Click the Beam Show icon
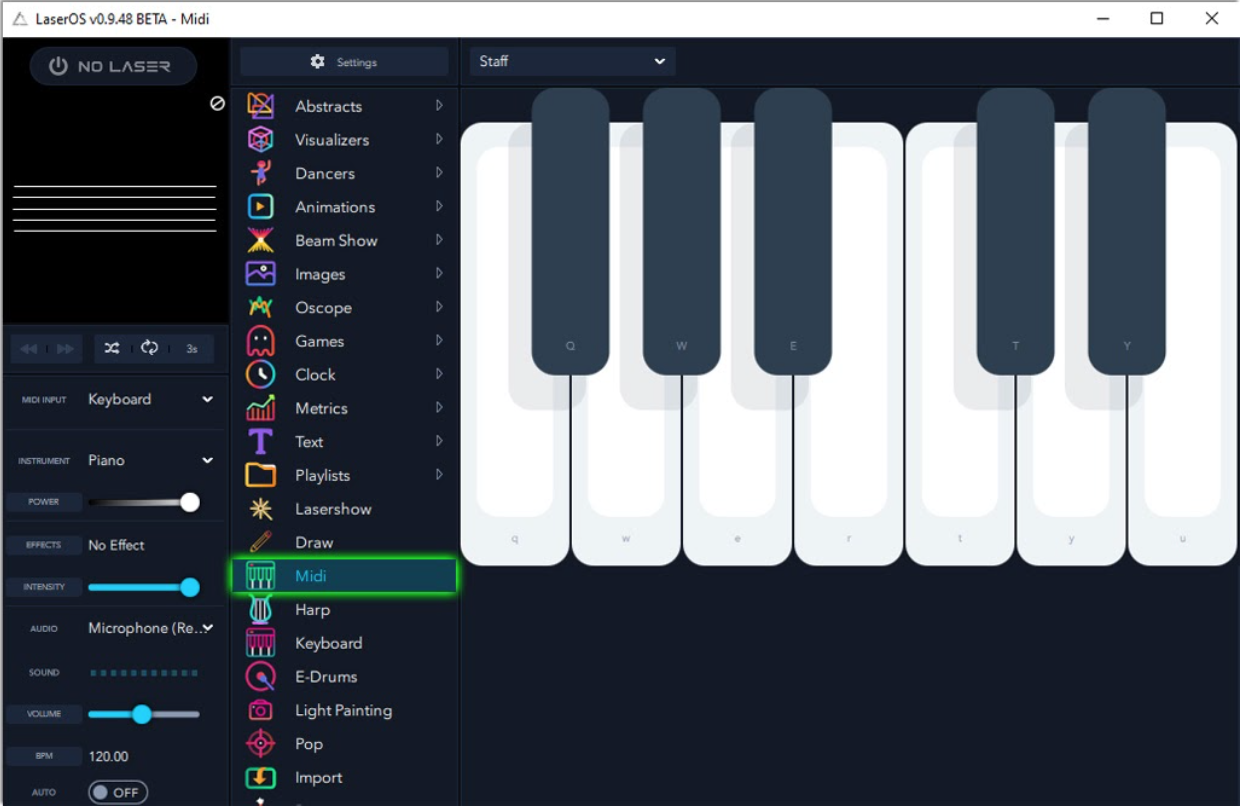This screenshot has height=810, width=1240. [x=260, y=240]
